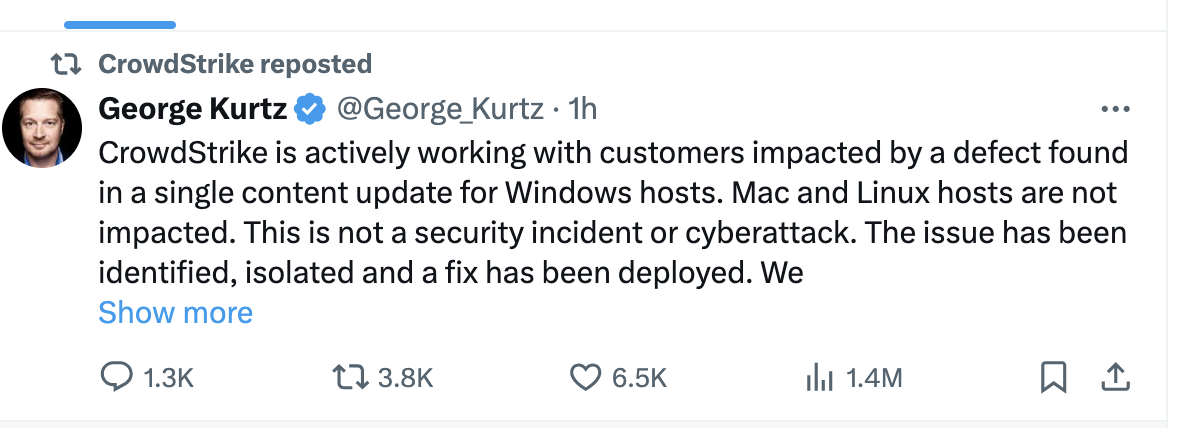Image resolution: width=1188 pixels, height=428 pixels.
Task: Click George Kurtz's profile photo
Action: pos(41,127)
